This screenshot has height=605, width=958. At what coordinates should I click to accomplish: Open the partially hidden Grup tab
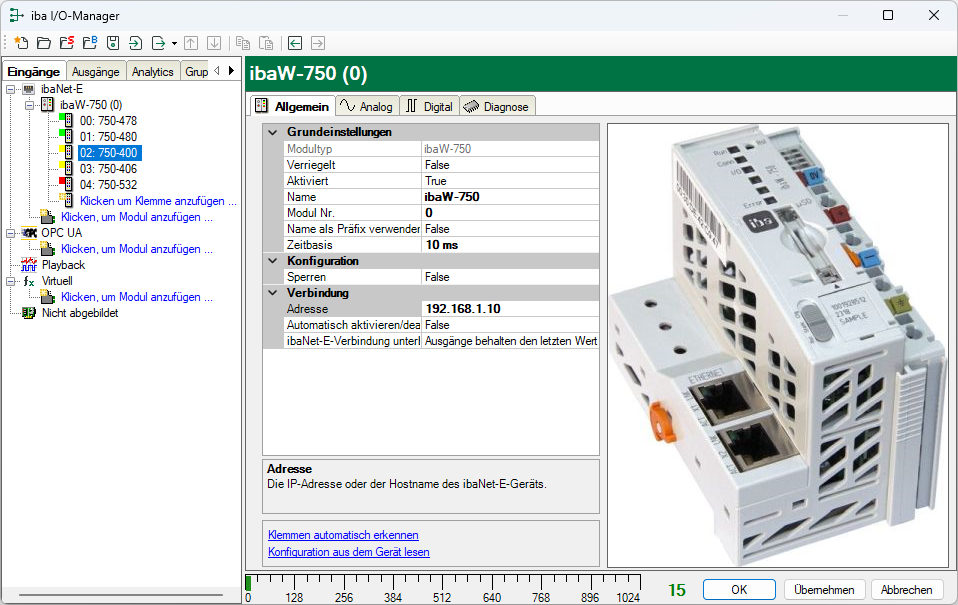click(196, 72)
